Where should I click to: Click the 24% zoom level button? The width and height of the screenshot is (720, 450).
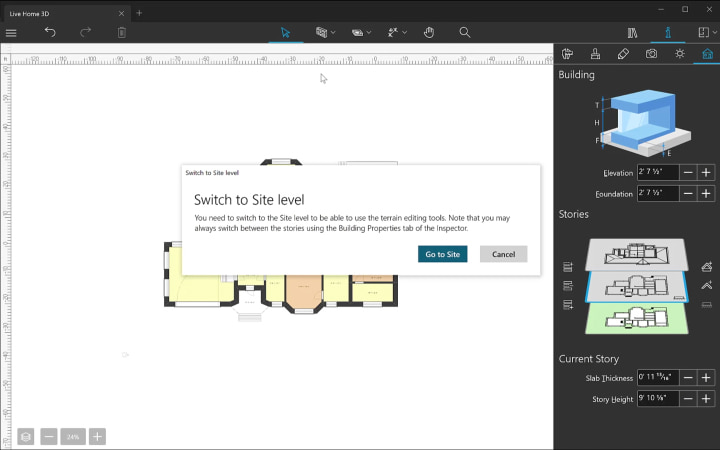tap(73, 437)
